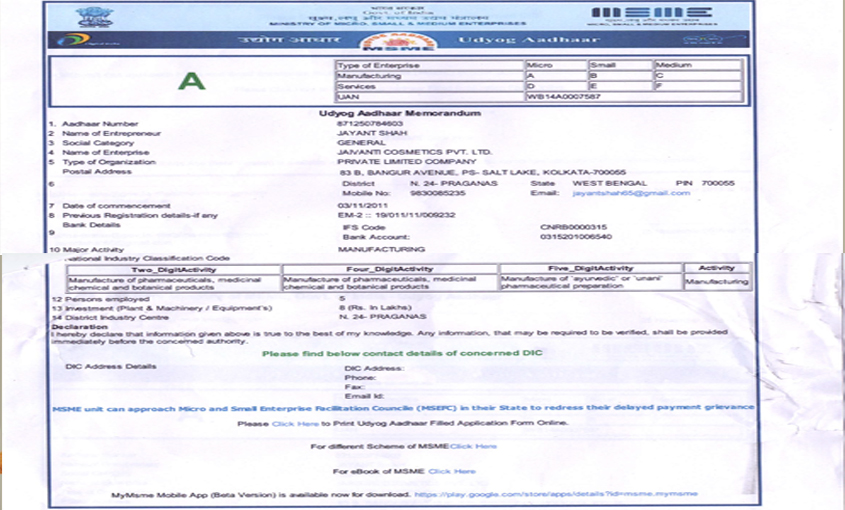Click the Five_DigitActivity column header
Screen dimensions: 845x510
[590, 269]
